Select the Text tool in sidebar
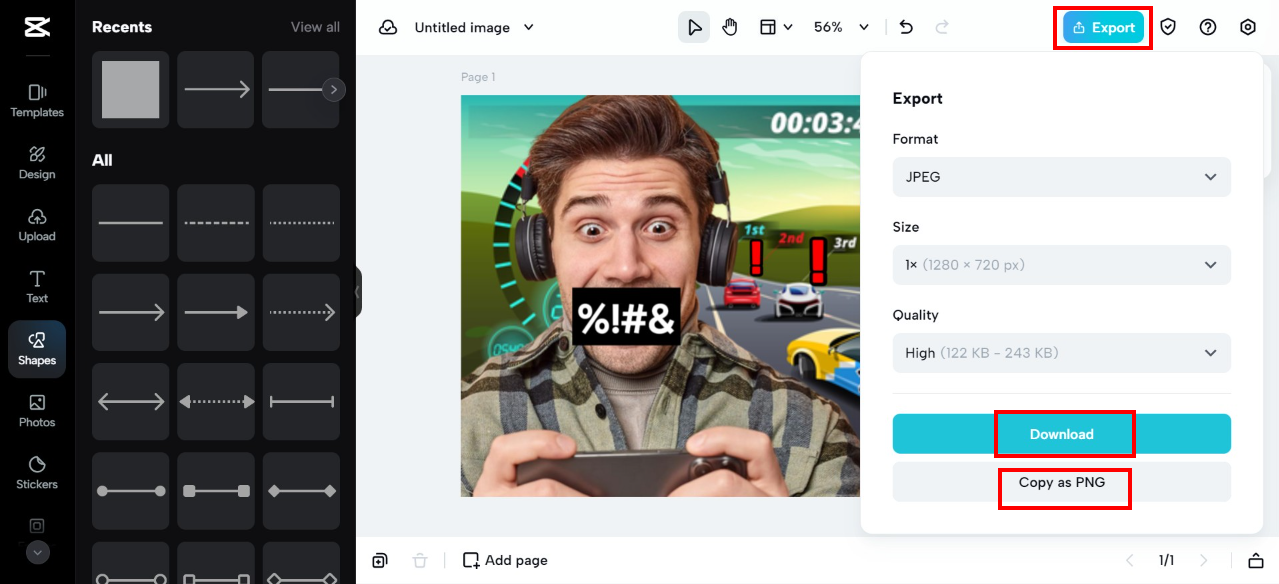This screenshot has height=584, width=1279. pos(37,287)
